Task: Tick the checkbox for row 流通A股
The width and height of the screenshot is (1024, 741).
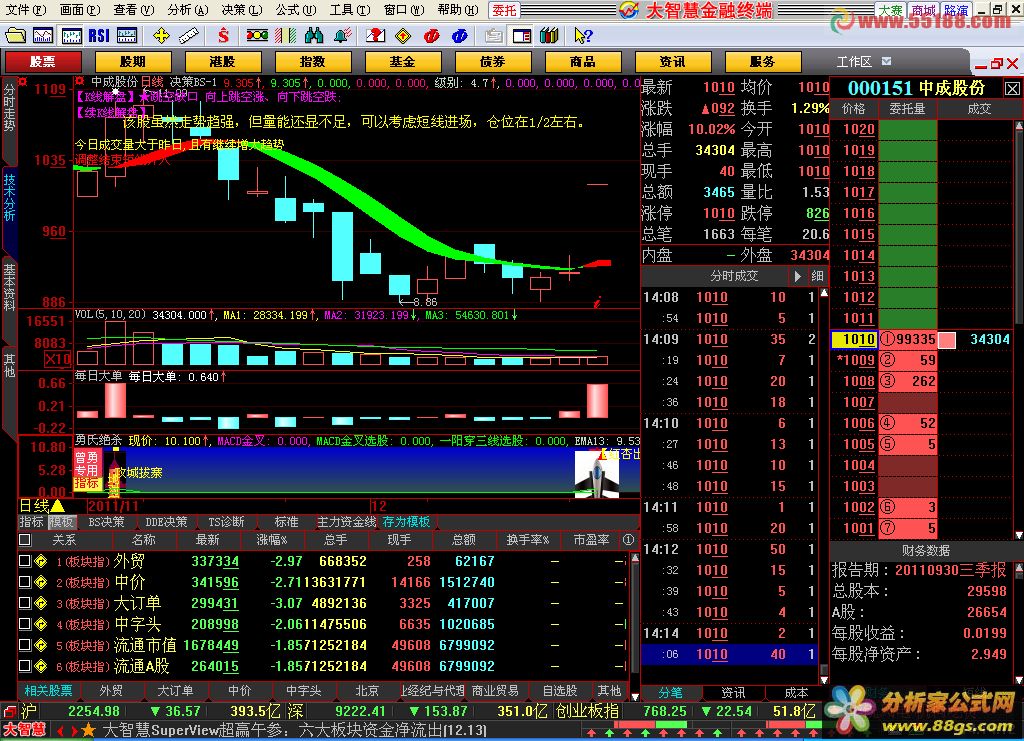Action: pos(24,666)
